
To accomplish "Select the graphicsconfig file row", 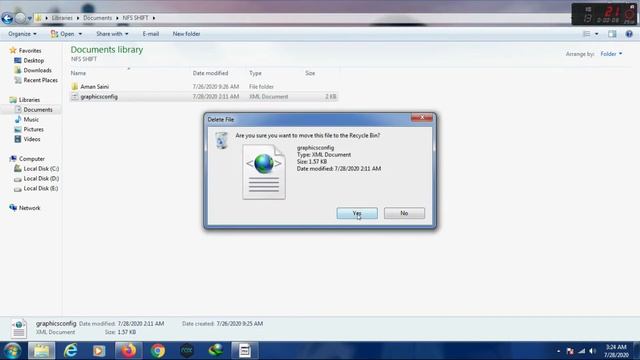I will [x=204, y=97].
